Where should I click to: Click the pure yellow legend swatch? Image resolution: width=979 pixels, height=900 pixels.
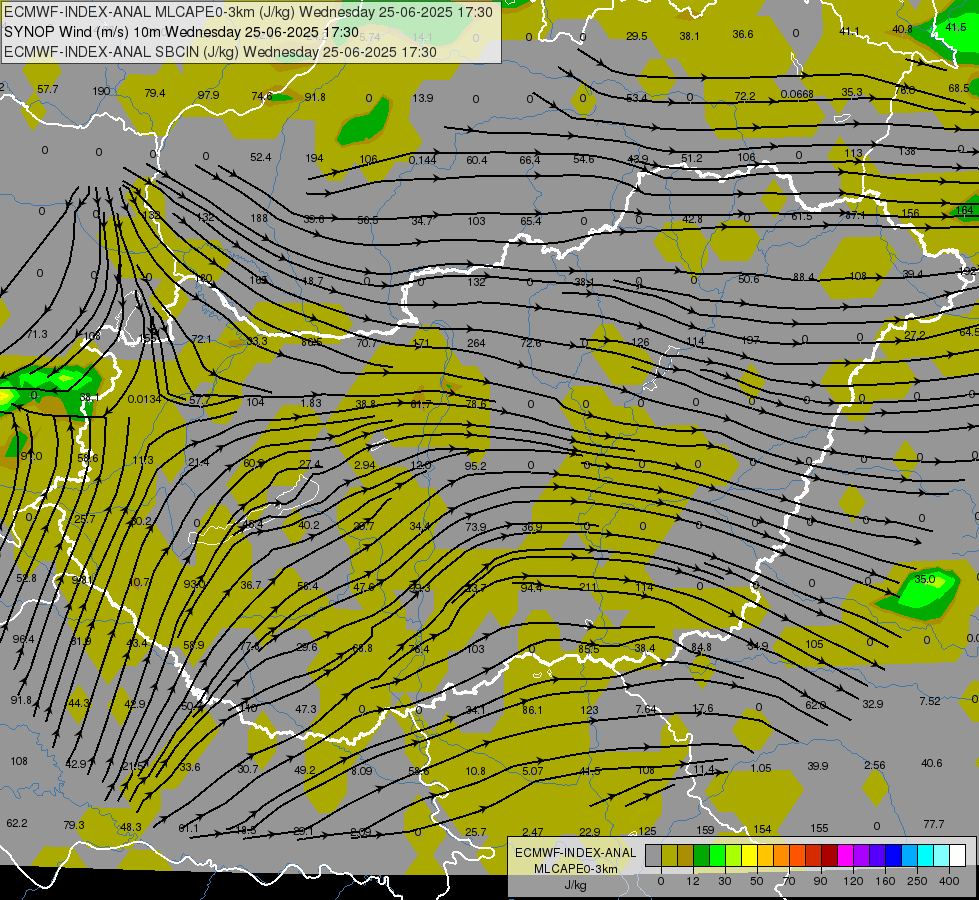point(750,856)
